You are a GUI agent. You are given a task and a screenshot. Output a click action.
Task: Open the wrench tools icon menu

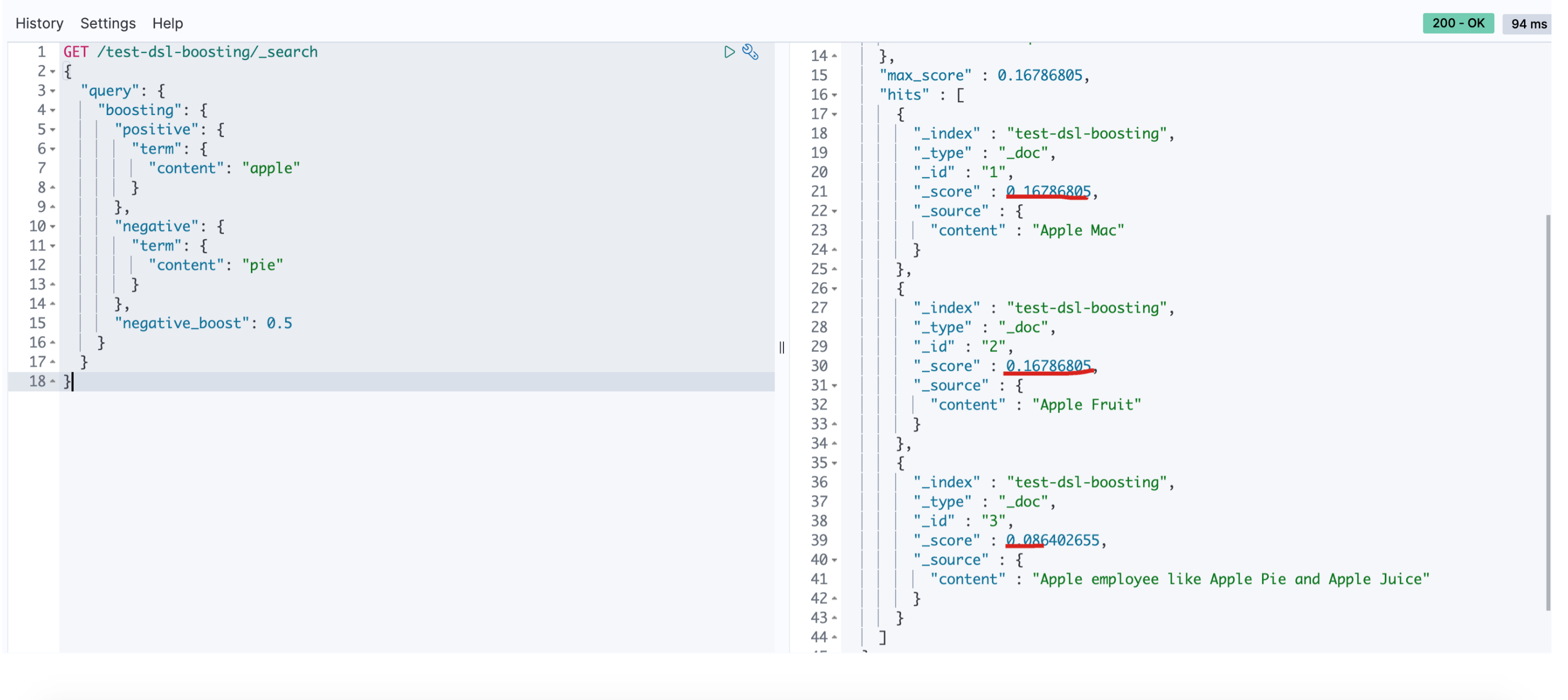click(x=750, y=52)
